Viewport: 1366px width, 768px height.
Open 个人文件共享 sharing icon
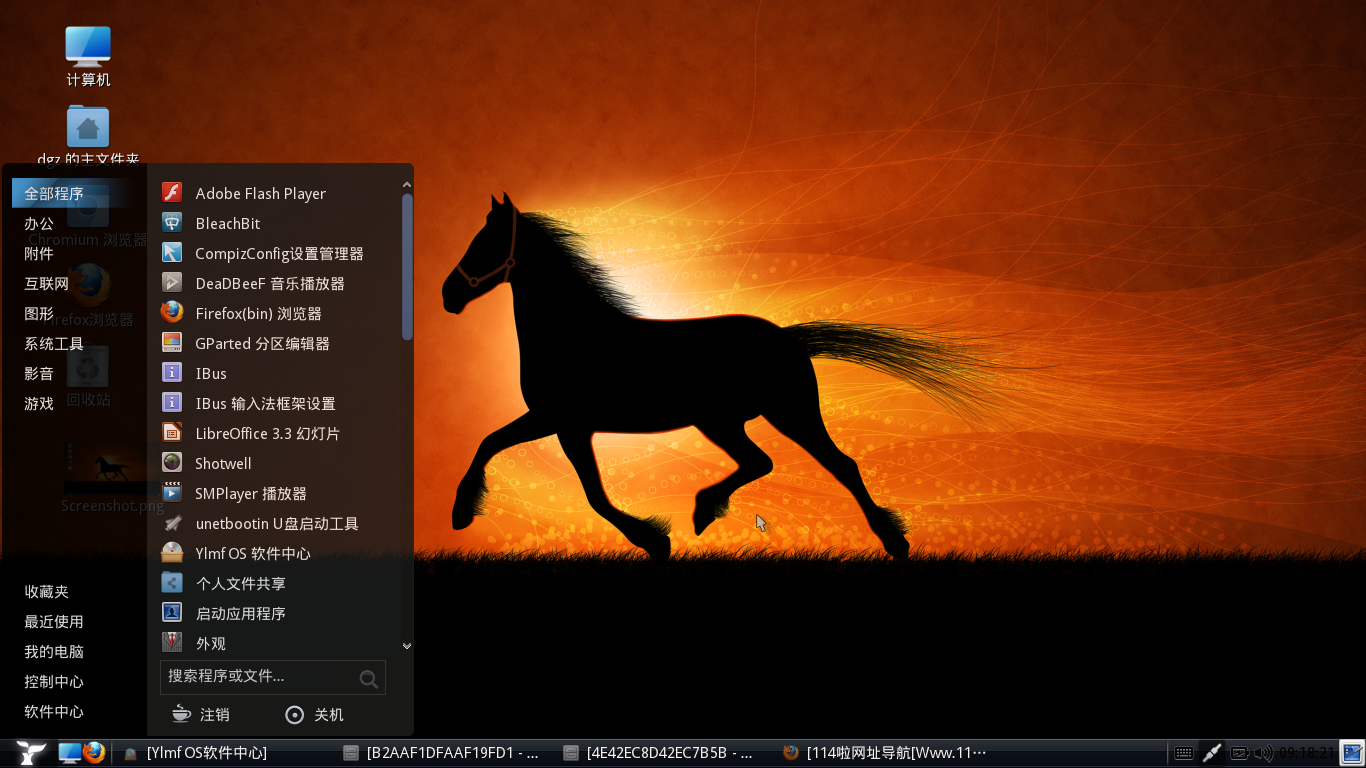172,583
